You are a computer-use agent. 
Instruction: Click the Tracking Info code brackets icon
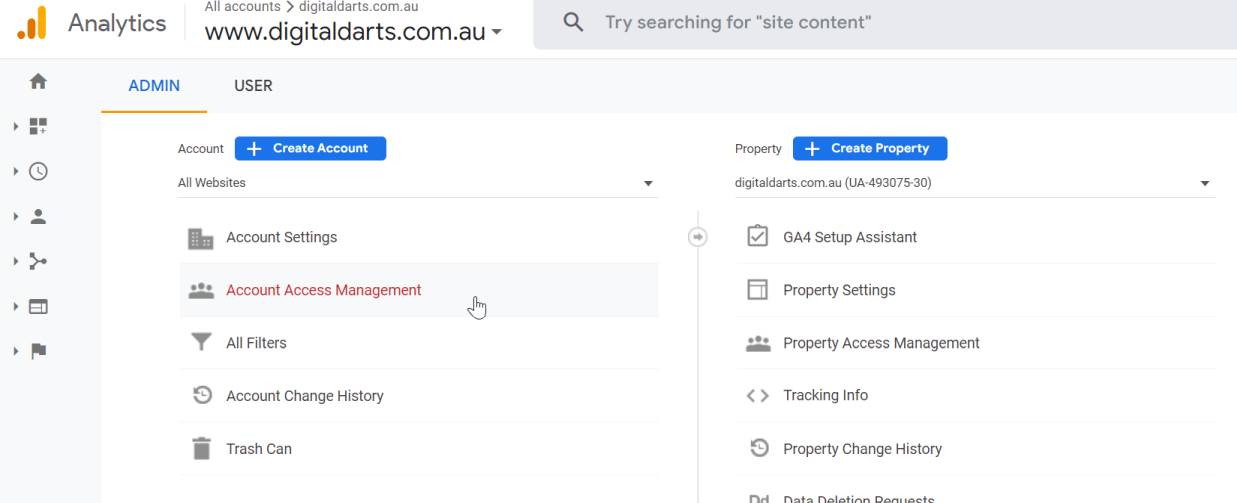coord(758,396)
